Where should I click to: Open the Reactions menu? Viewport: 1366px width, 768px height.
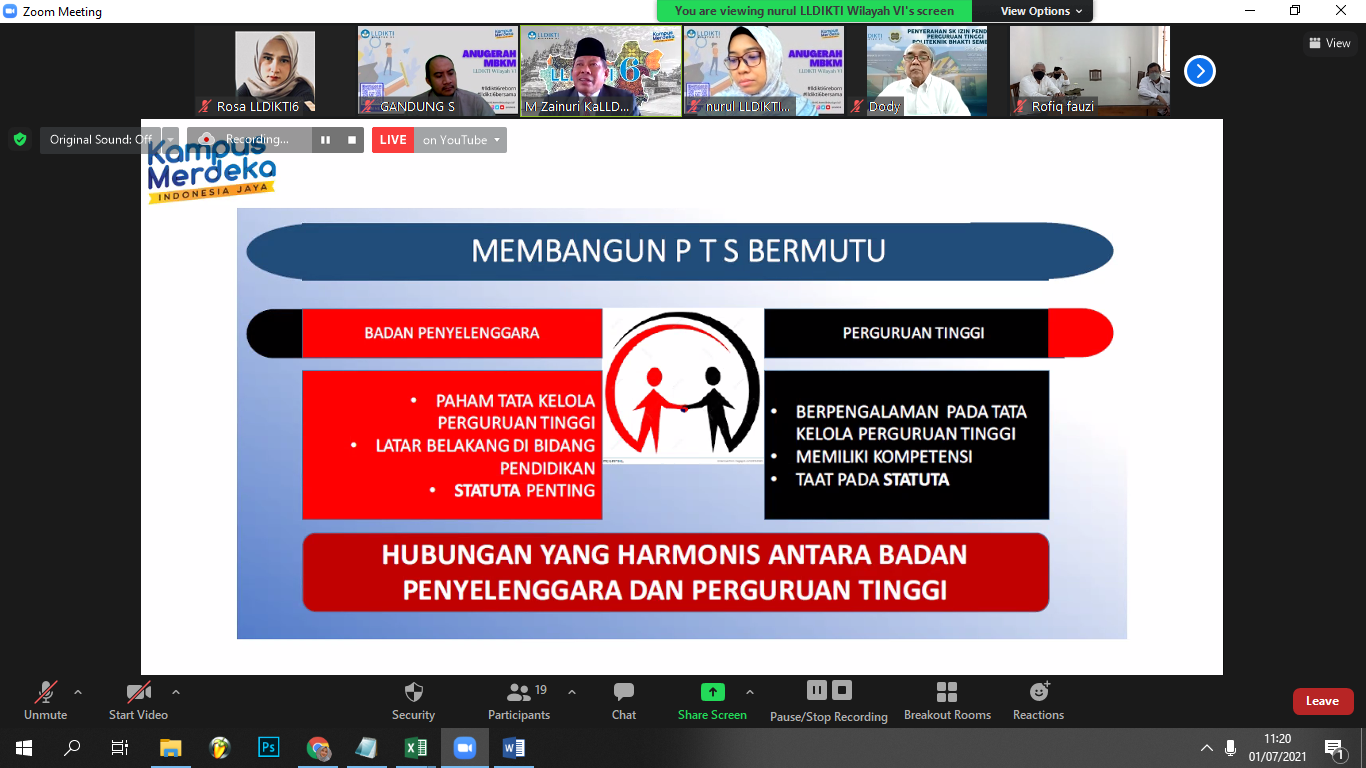1038,700
